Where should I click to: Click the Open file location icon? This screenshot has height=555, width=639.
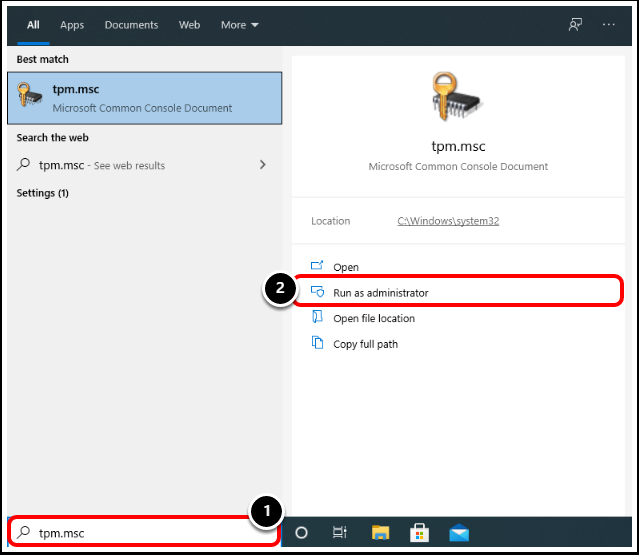tap(317, 317)
